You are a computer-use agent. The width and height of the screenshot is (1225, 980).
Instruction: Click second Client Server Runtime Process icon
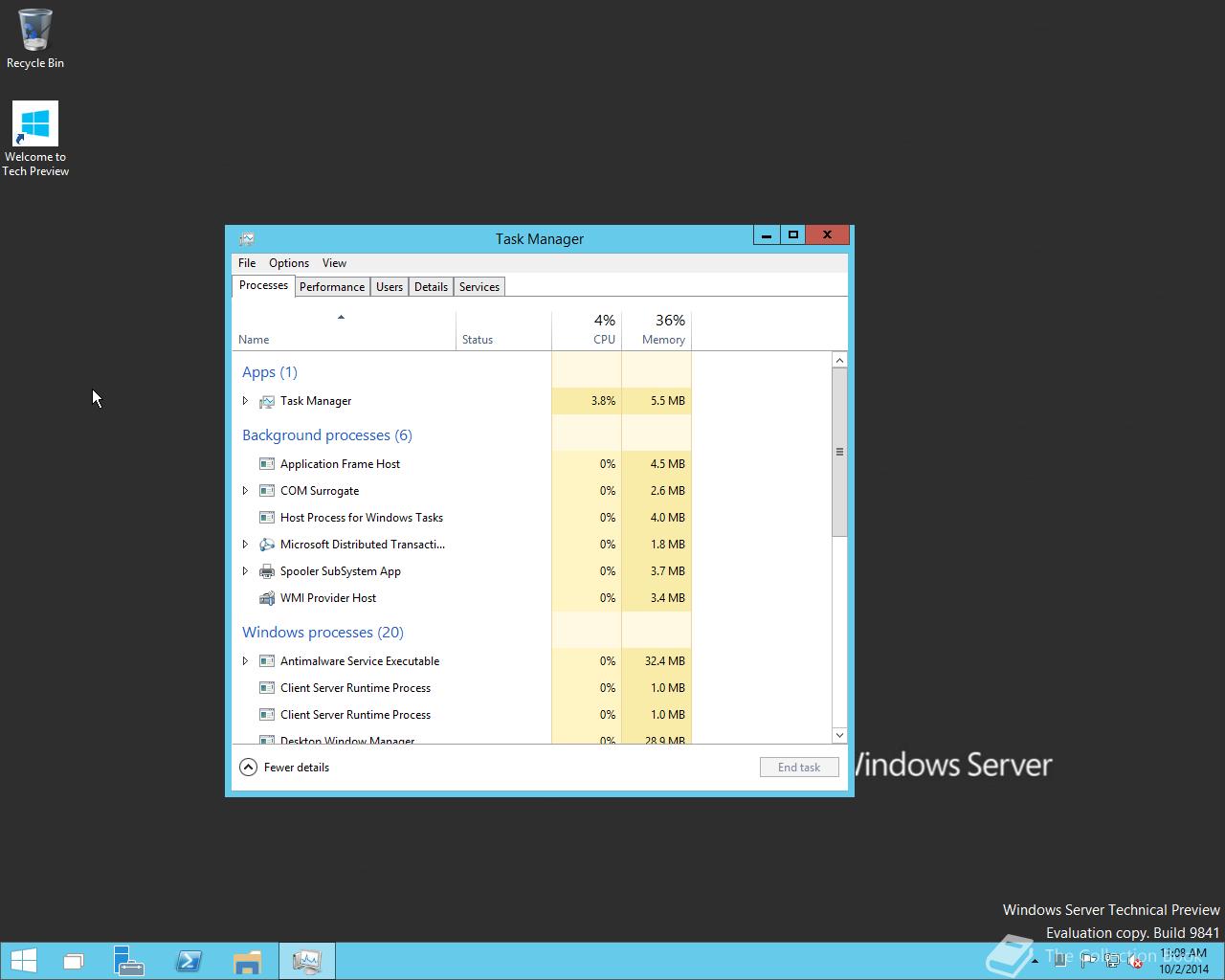click(267, 715)
